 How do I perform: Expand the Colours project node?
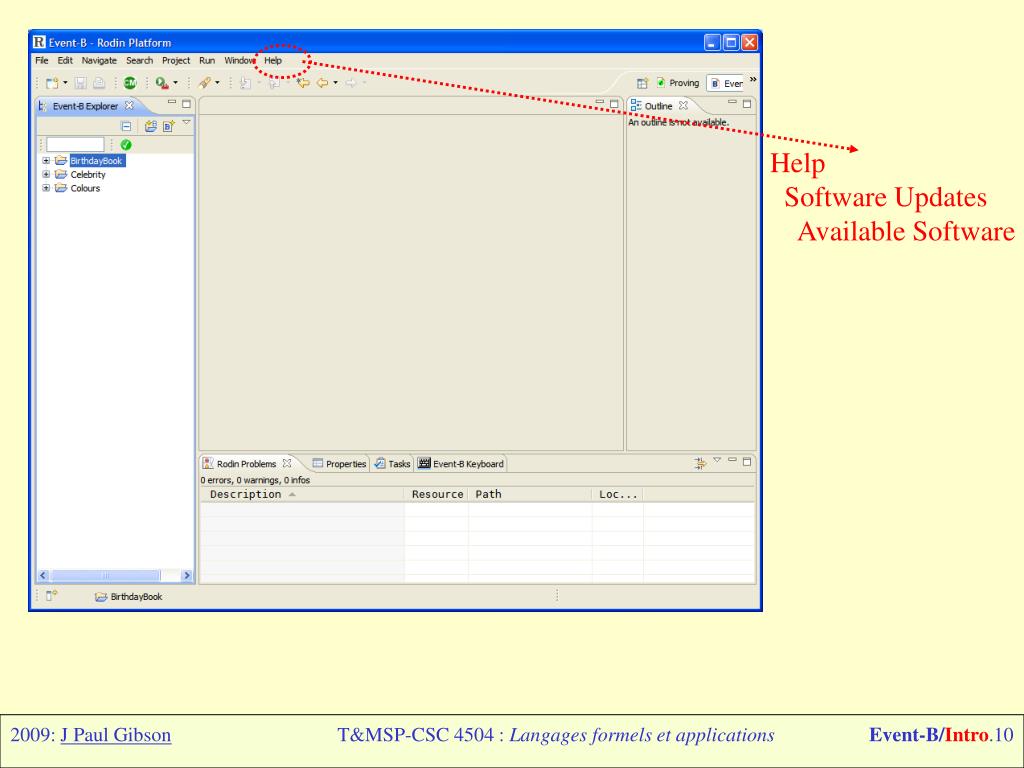click(x=46, y=188)
